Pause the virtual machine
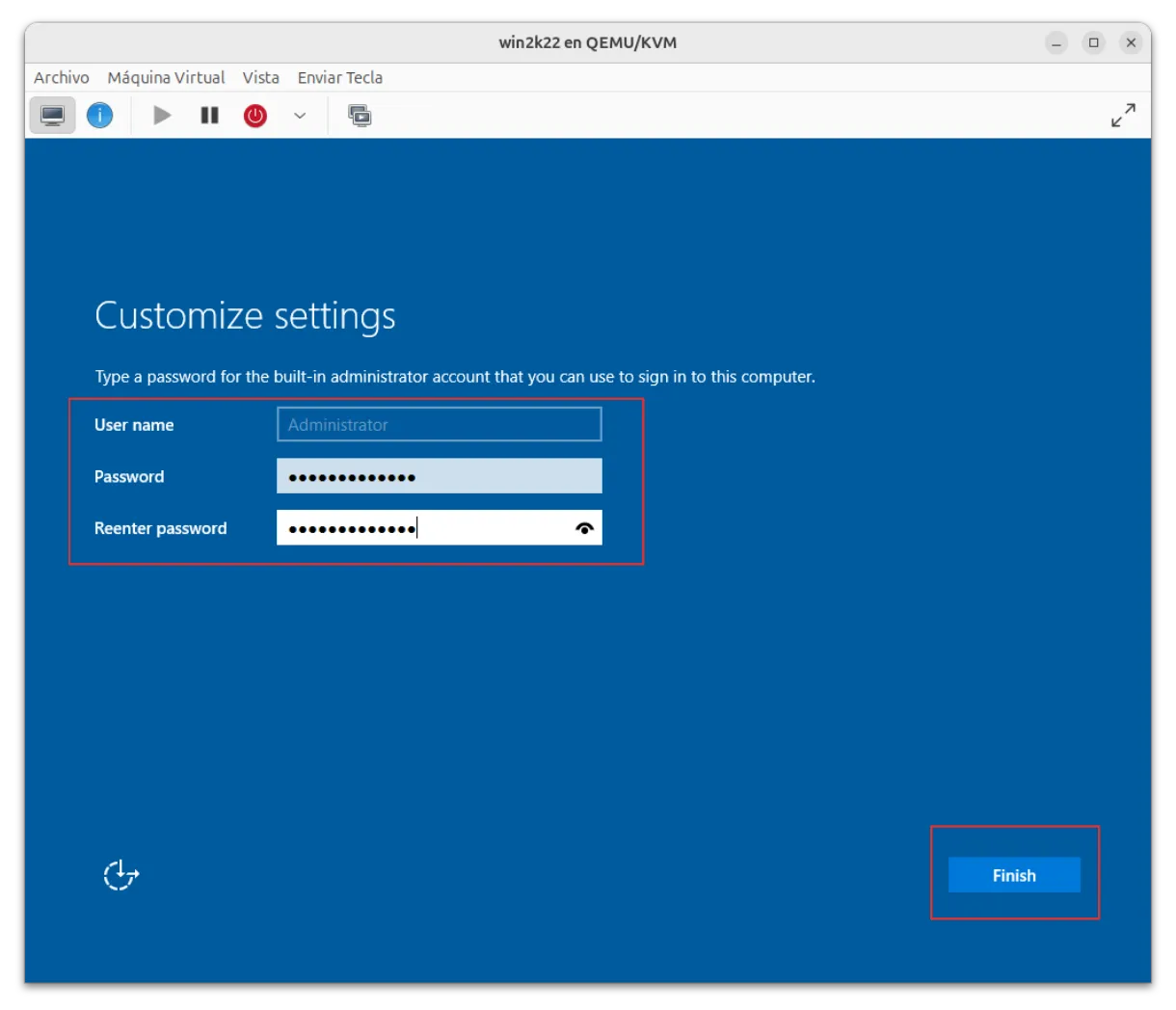 click(x=209, y=116)
